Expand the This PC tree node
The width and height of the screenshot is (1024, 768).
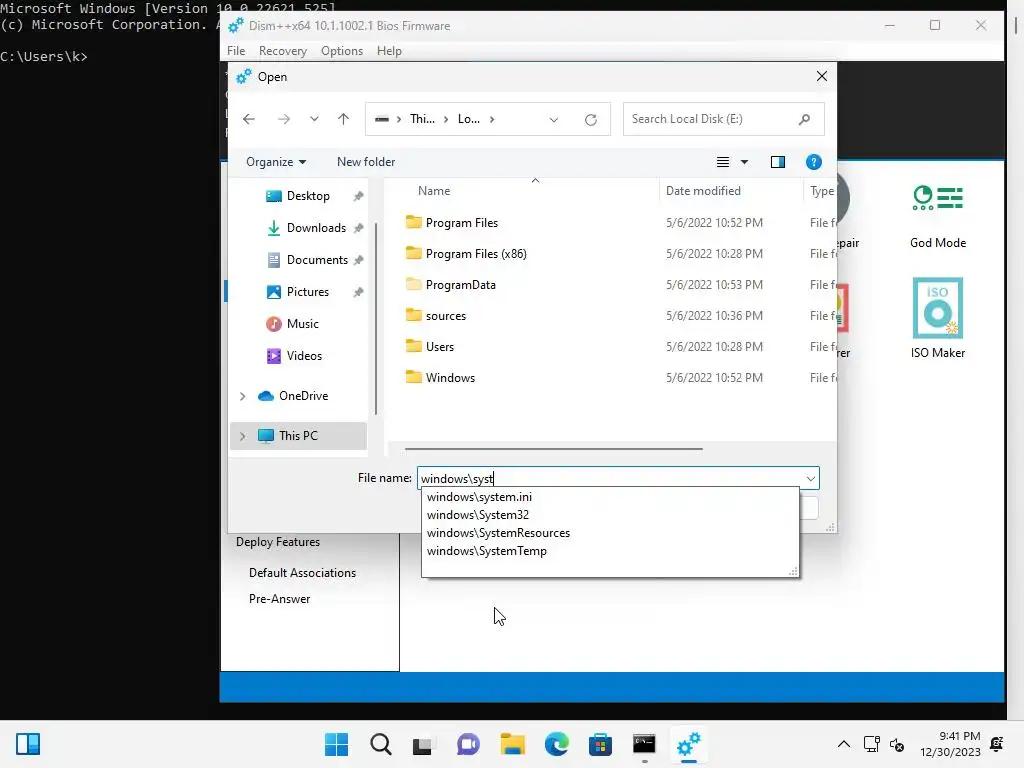click(x=242, y=436)
